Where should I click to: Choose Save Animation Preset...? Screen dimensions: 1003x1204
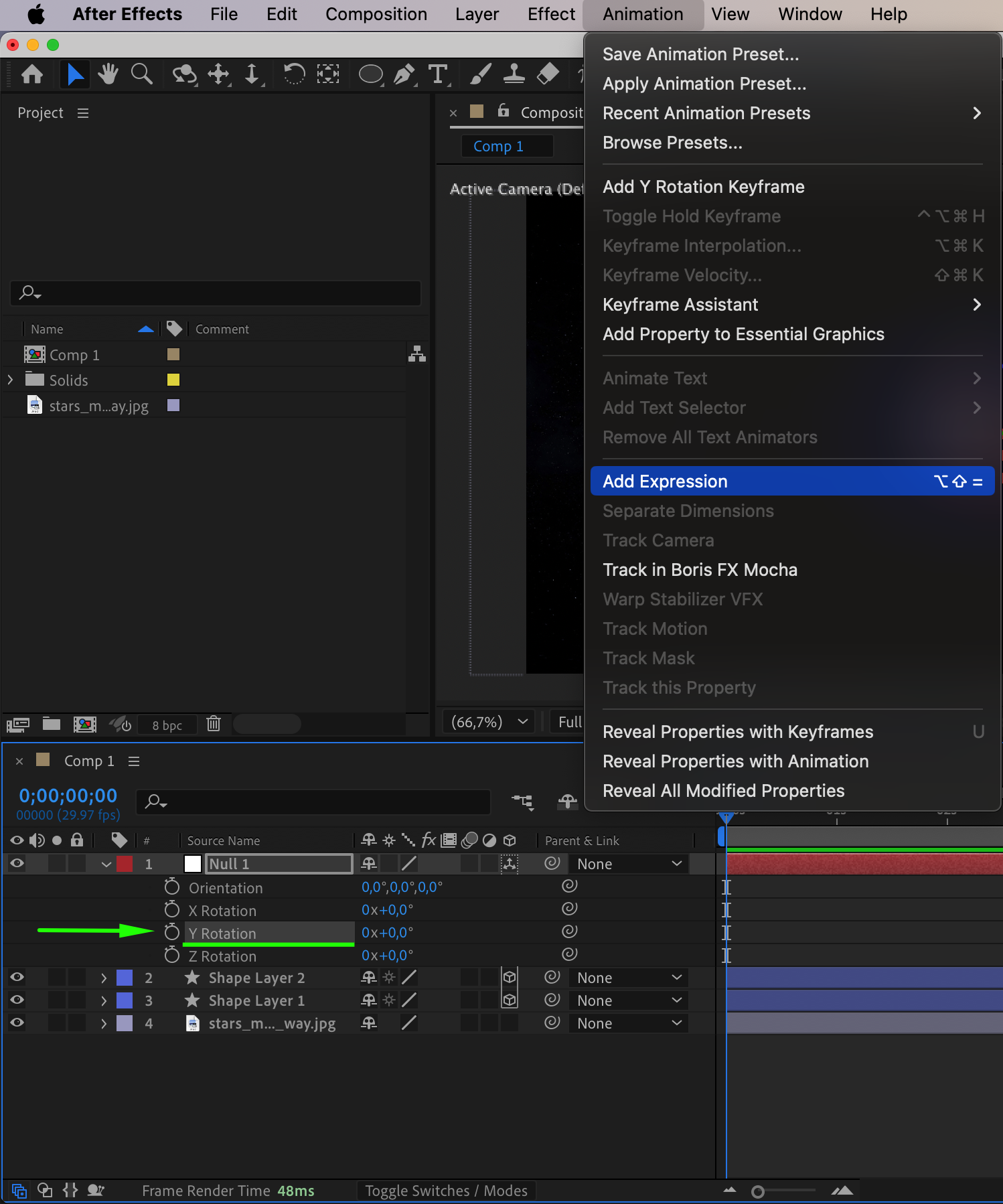pyautogui.click(x=792, y=54)
